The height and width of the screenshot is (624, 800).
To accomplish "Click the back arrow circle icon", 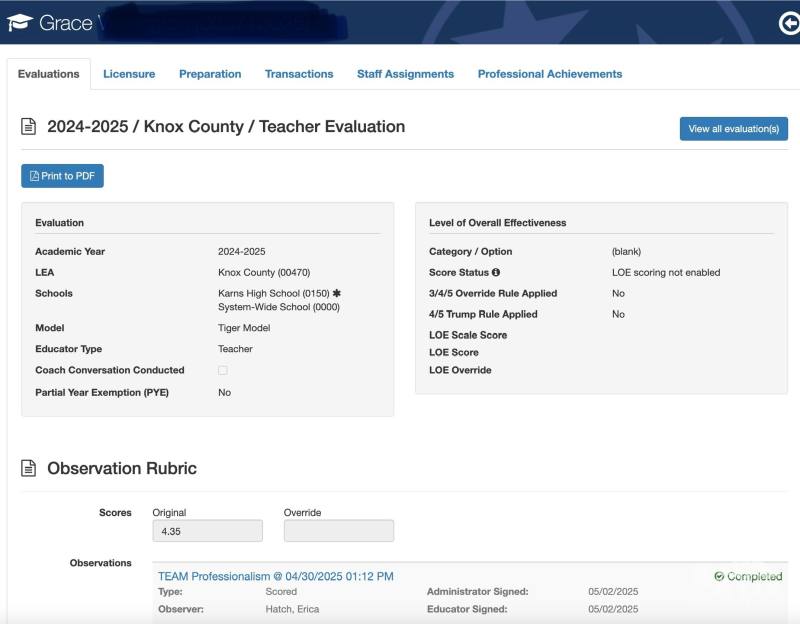I will (x=789, y=23).
